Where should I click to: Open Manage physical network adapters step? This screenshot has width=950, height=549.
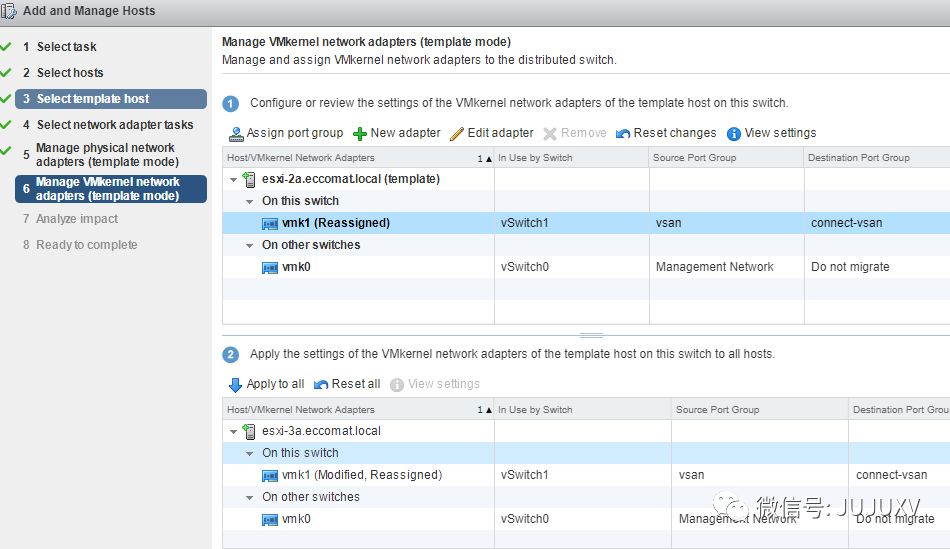105,154
